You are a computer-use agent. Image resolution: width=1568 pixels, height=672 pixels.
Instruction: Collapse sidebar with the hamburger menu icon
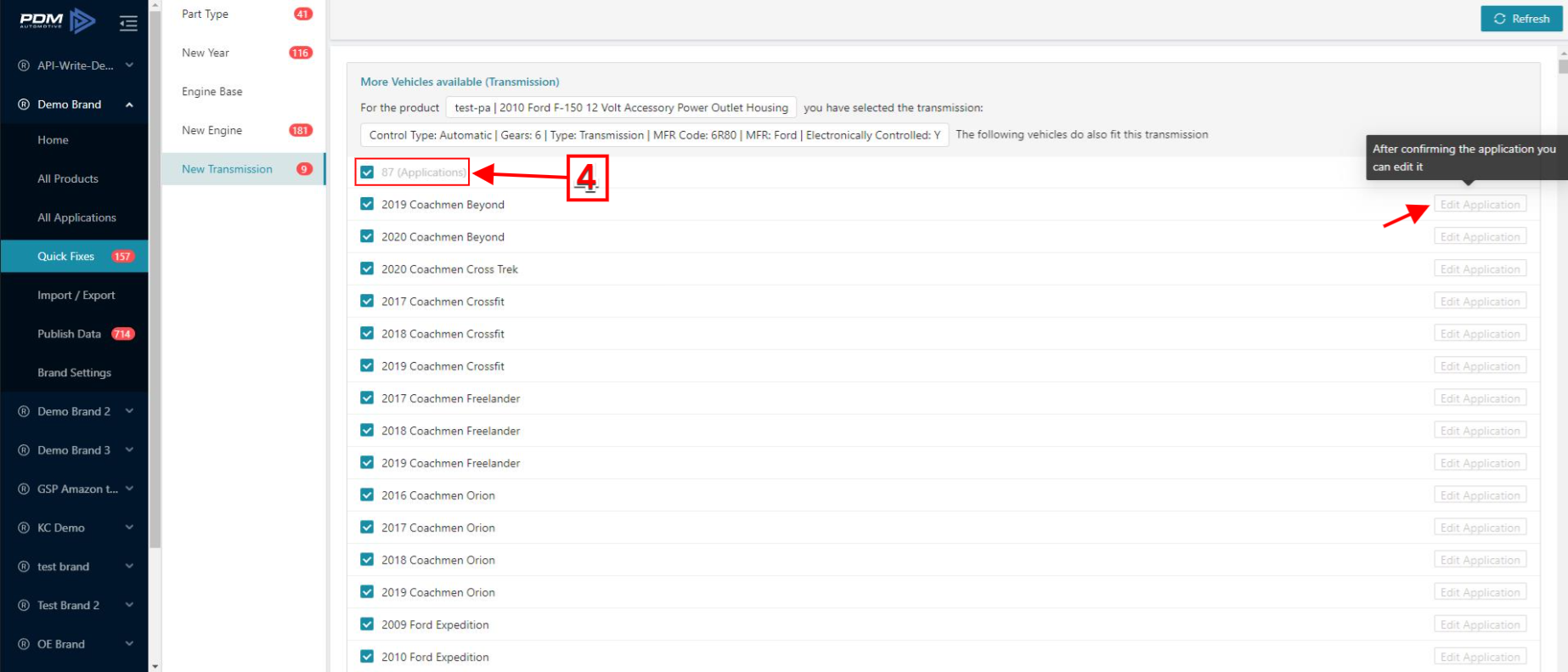click(x=128, y=24)
